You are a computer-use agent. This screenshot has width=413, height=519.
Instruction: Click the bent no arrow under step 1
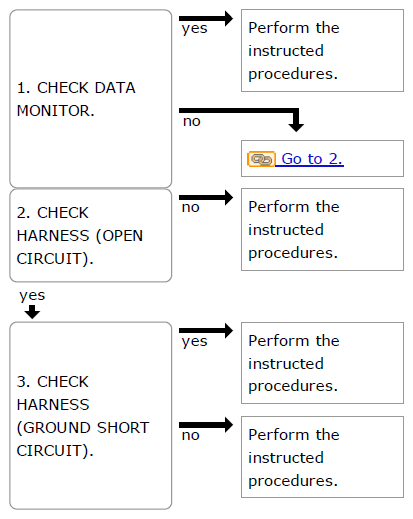coord(241,120)
